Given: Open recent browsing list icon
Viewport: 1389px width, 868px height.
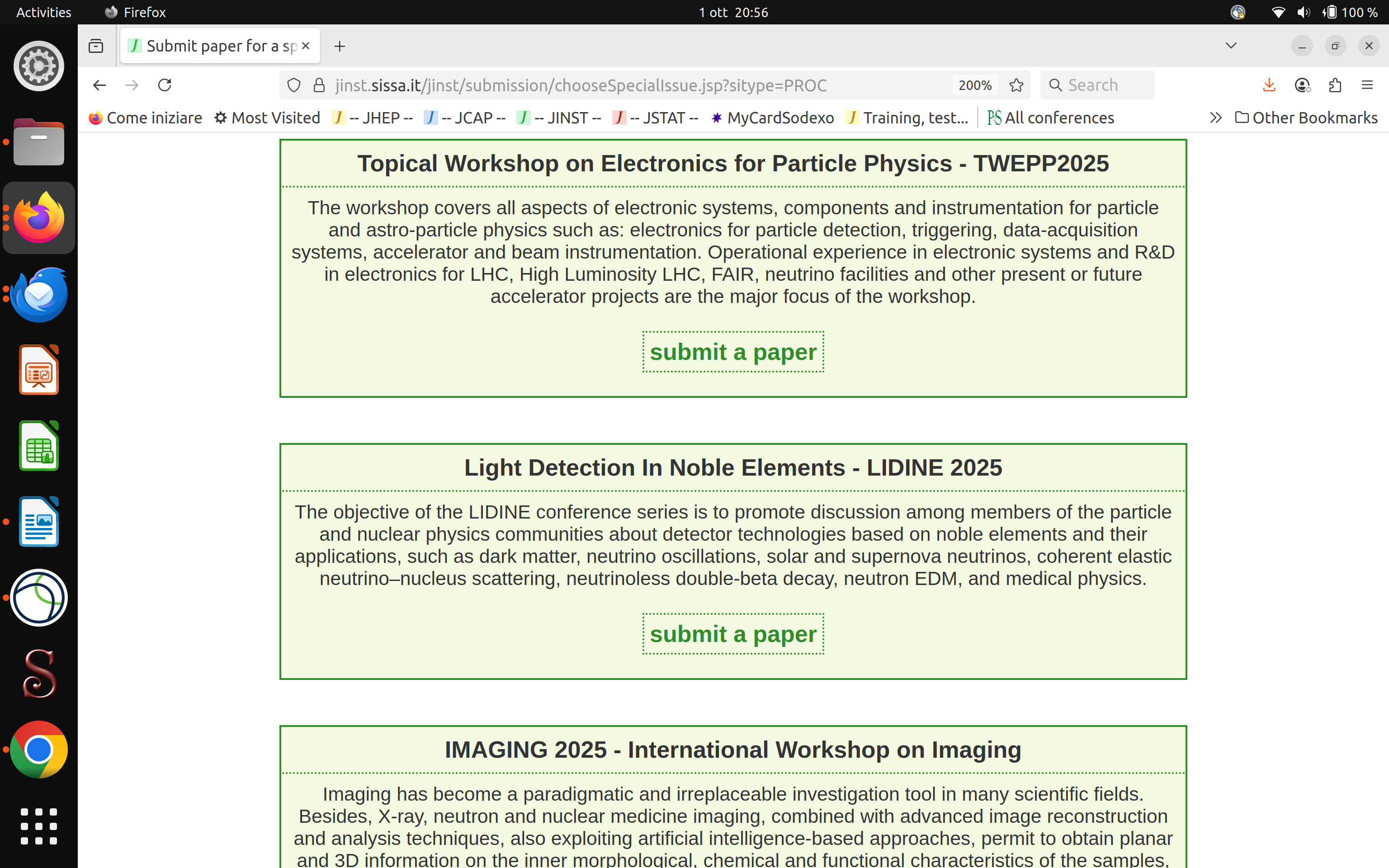Looking at the screenshot, I should [96, 46].
